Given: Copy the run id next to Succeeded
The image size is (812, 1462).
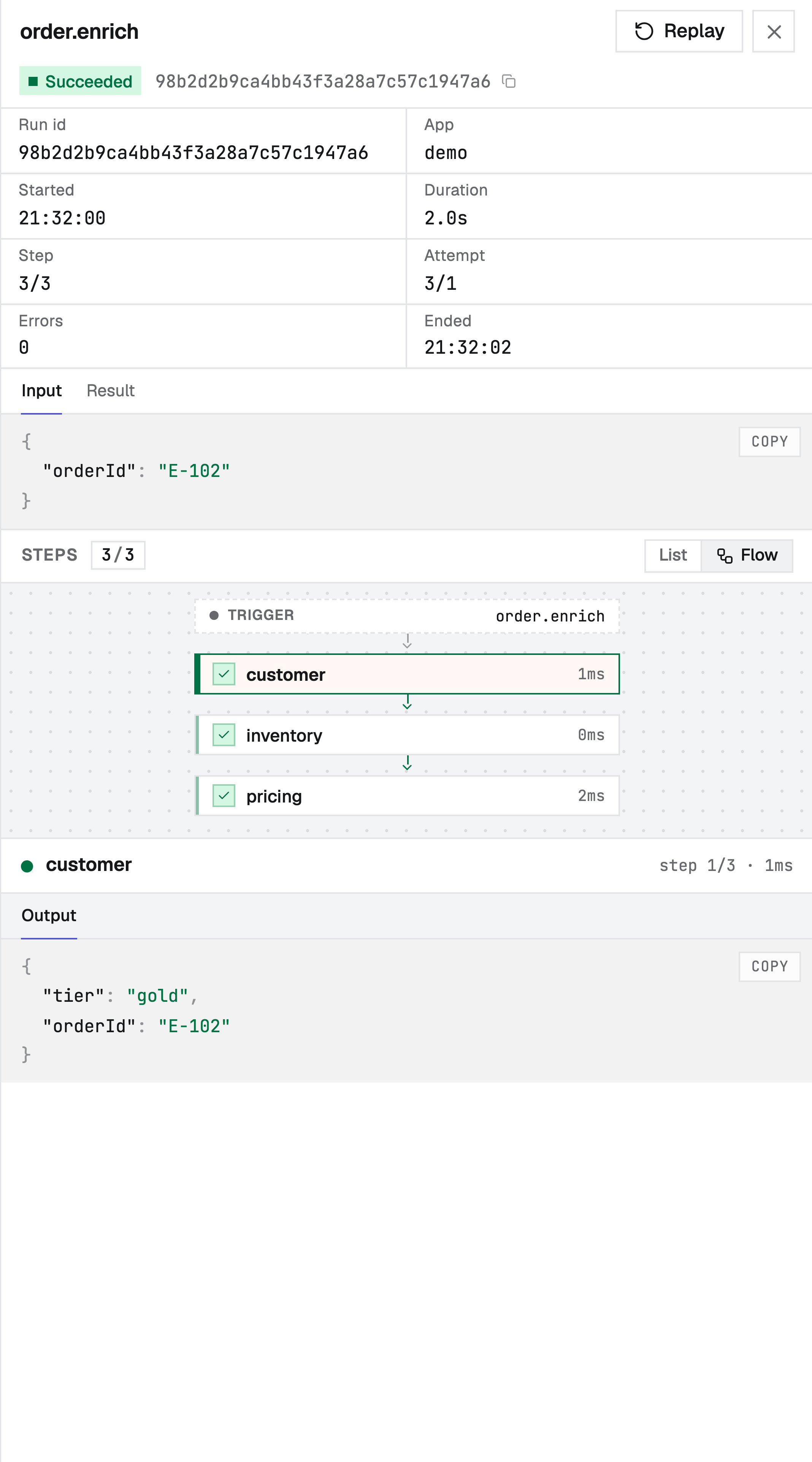Looking at the screenshot, I should tap(509, 81).
